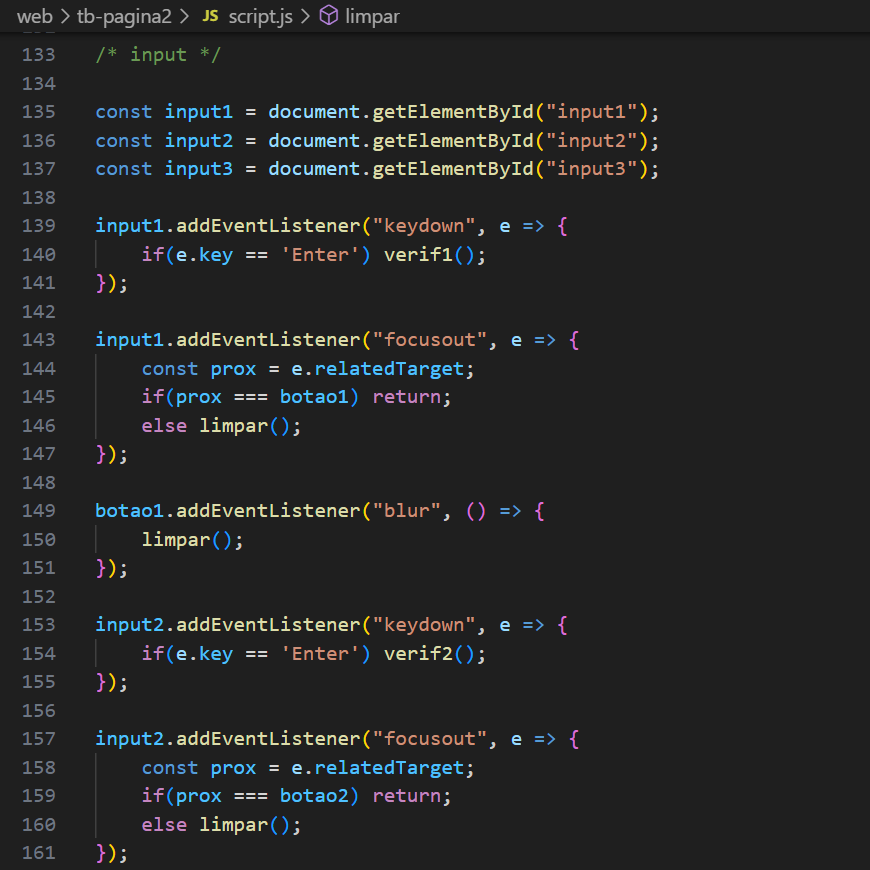The width and height of the screenshot is (870, 870).
Task: Click line number 153 in the gutter
Action: point(38,624)
